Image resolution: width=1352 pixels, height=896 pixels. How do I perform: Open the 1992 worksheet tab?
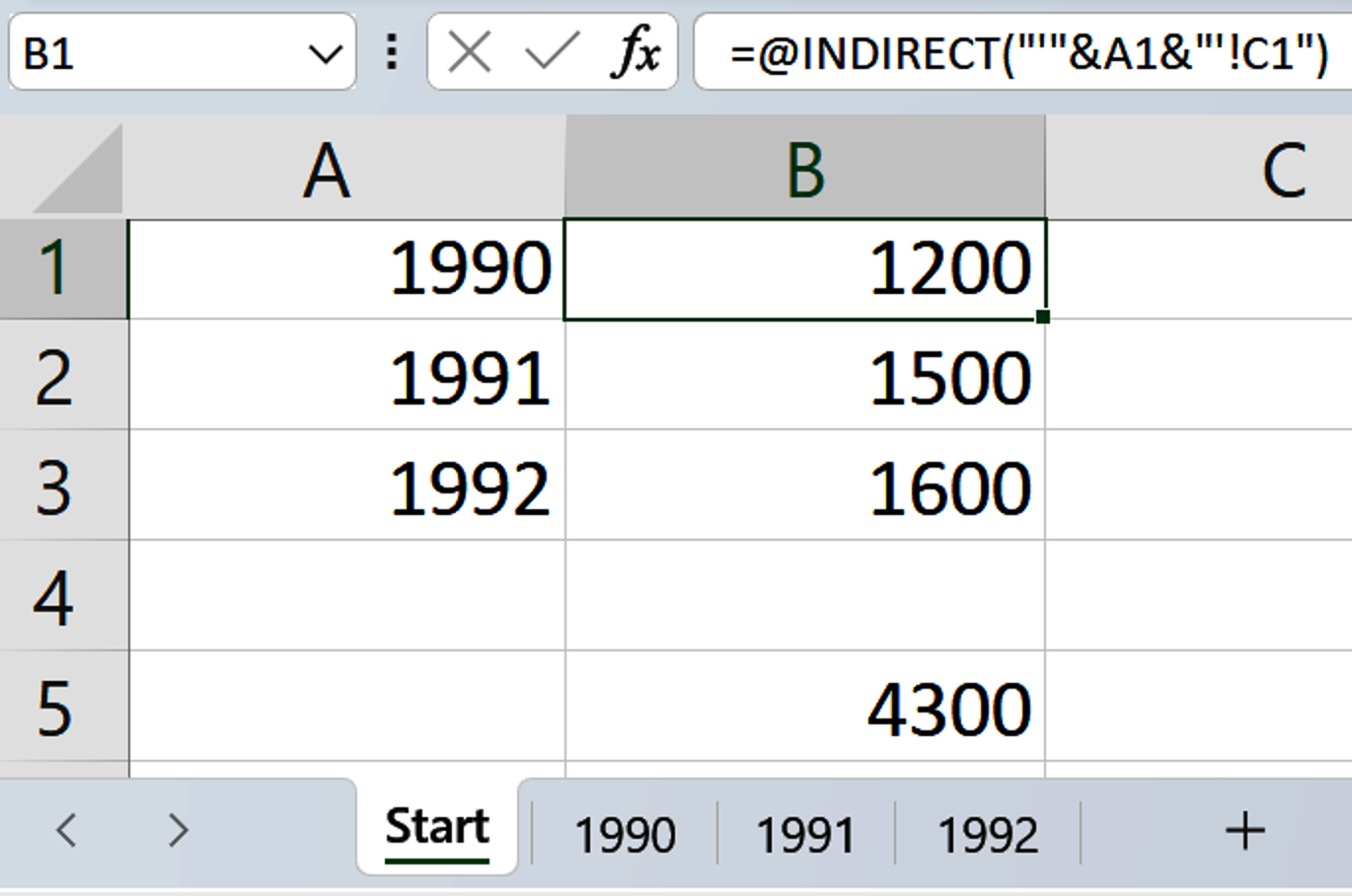tap(987, 834)
